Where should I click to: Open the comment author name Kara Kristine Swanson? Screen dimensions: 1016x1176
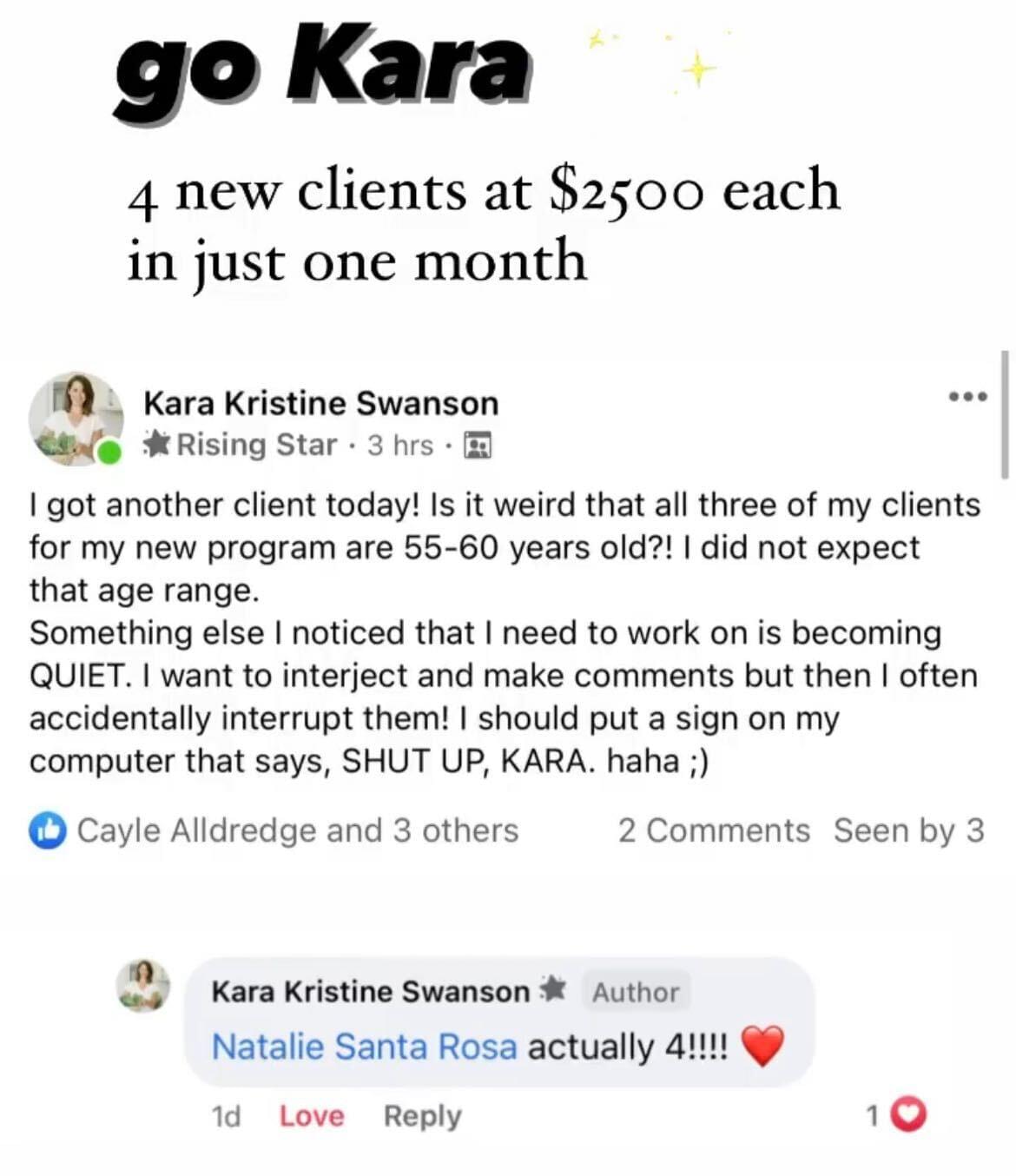tap(370, 992)
